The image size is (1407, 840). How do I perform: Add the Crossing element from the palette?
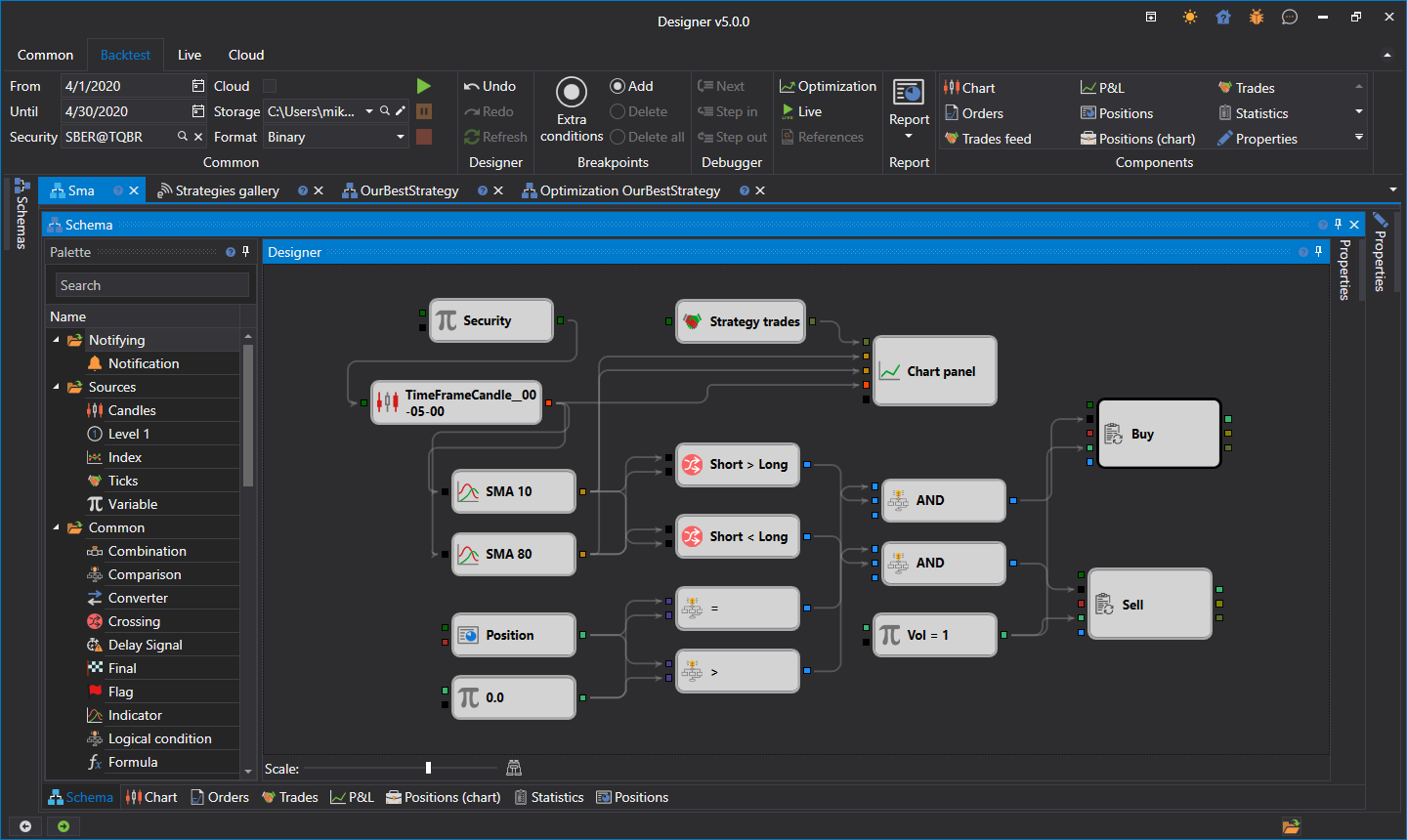[x=134, y=621]
